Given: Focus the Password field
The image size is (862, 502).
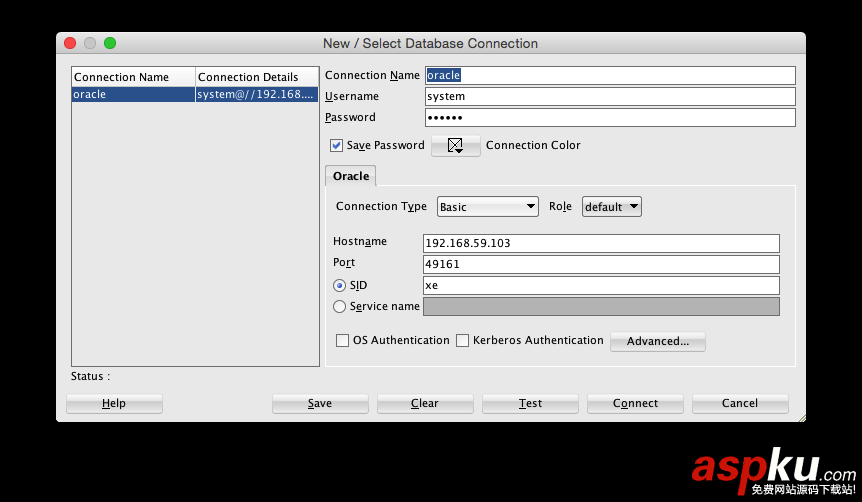Looking at the screenshot, I should pos(610,117).
